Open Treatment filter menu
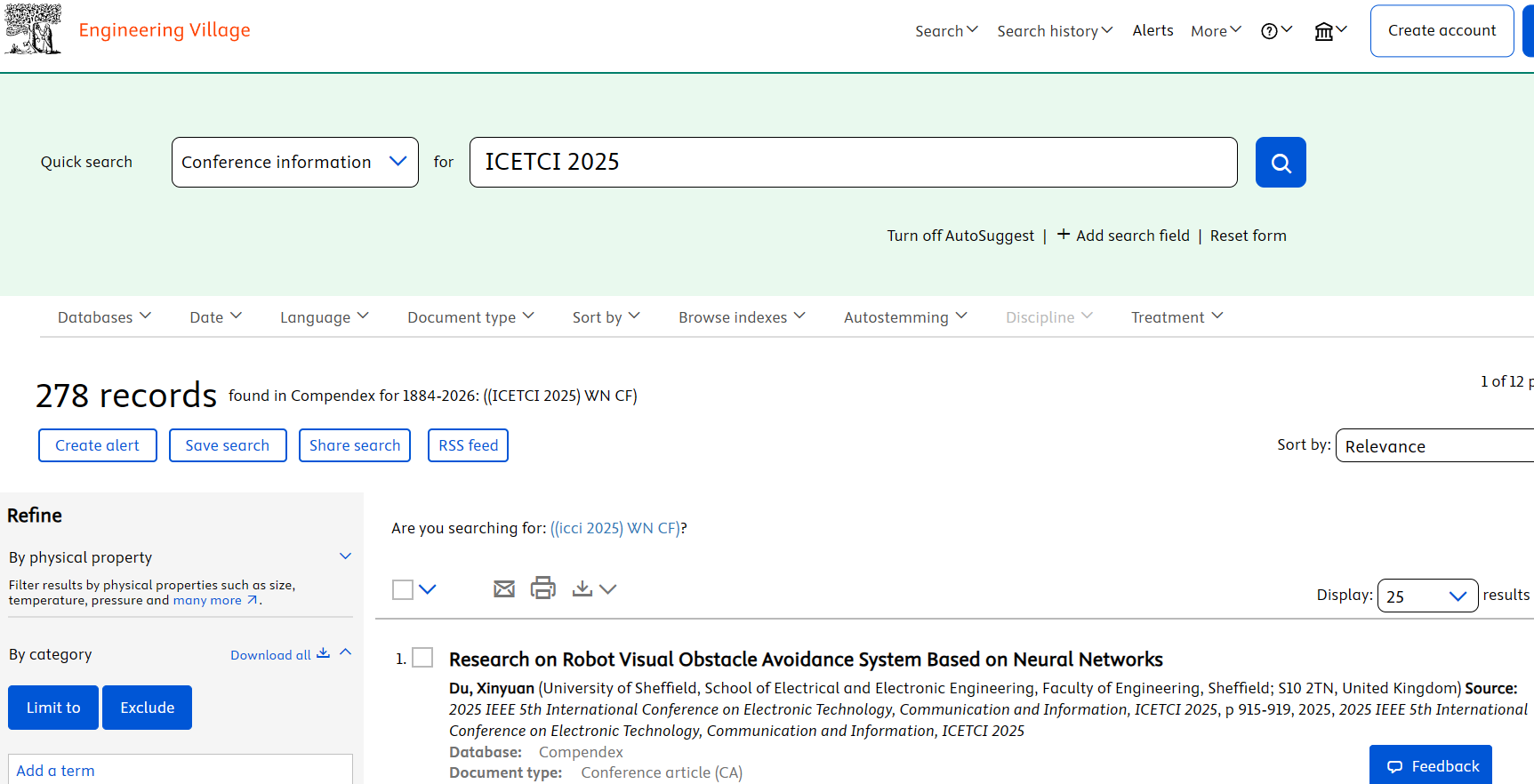The width and height of the screenshot is (1534, 784). [1177, 317]
